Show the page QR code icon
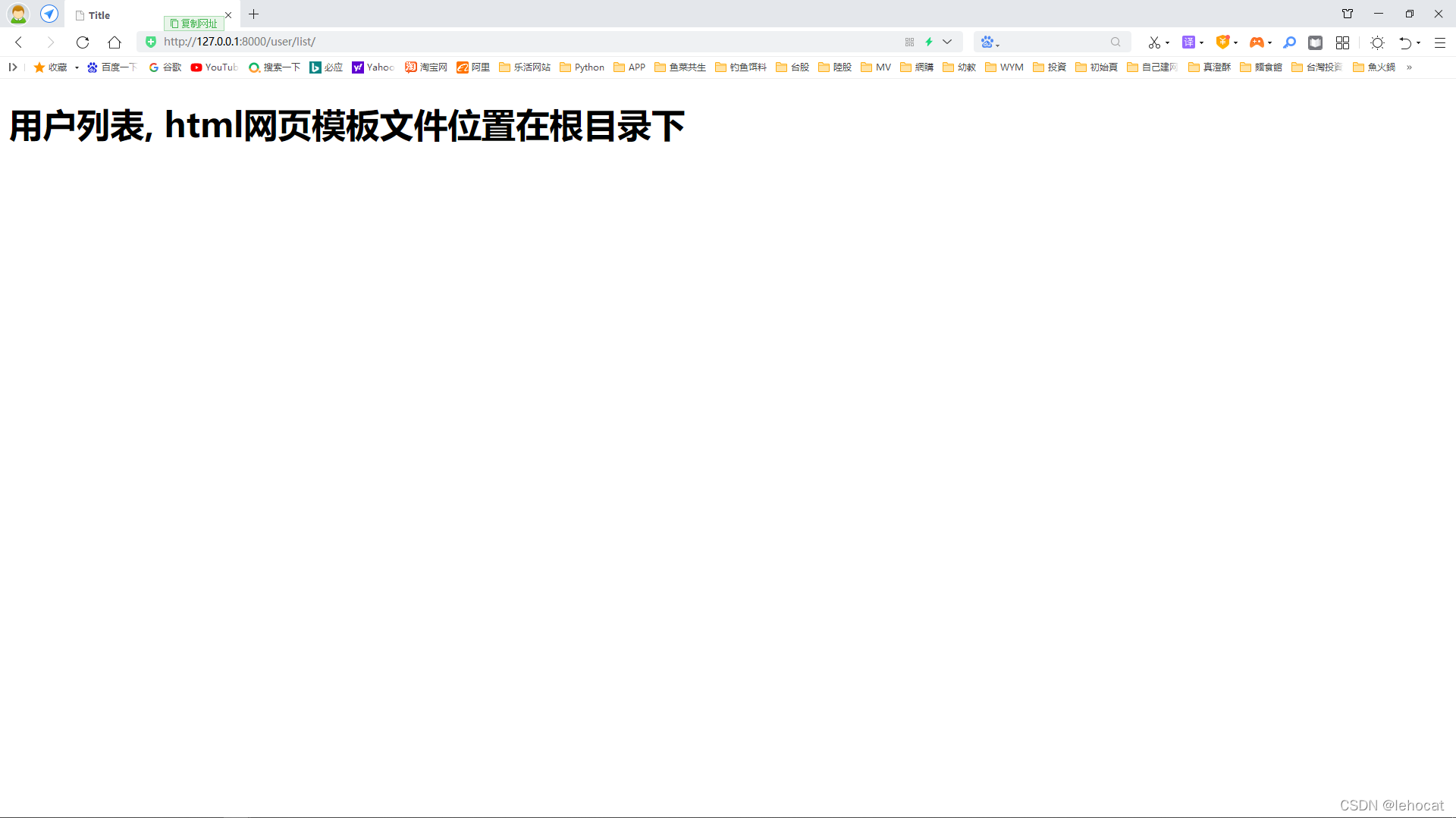Image resolution: width=1456 pixels, height=818 pixels. (909, 42)
